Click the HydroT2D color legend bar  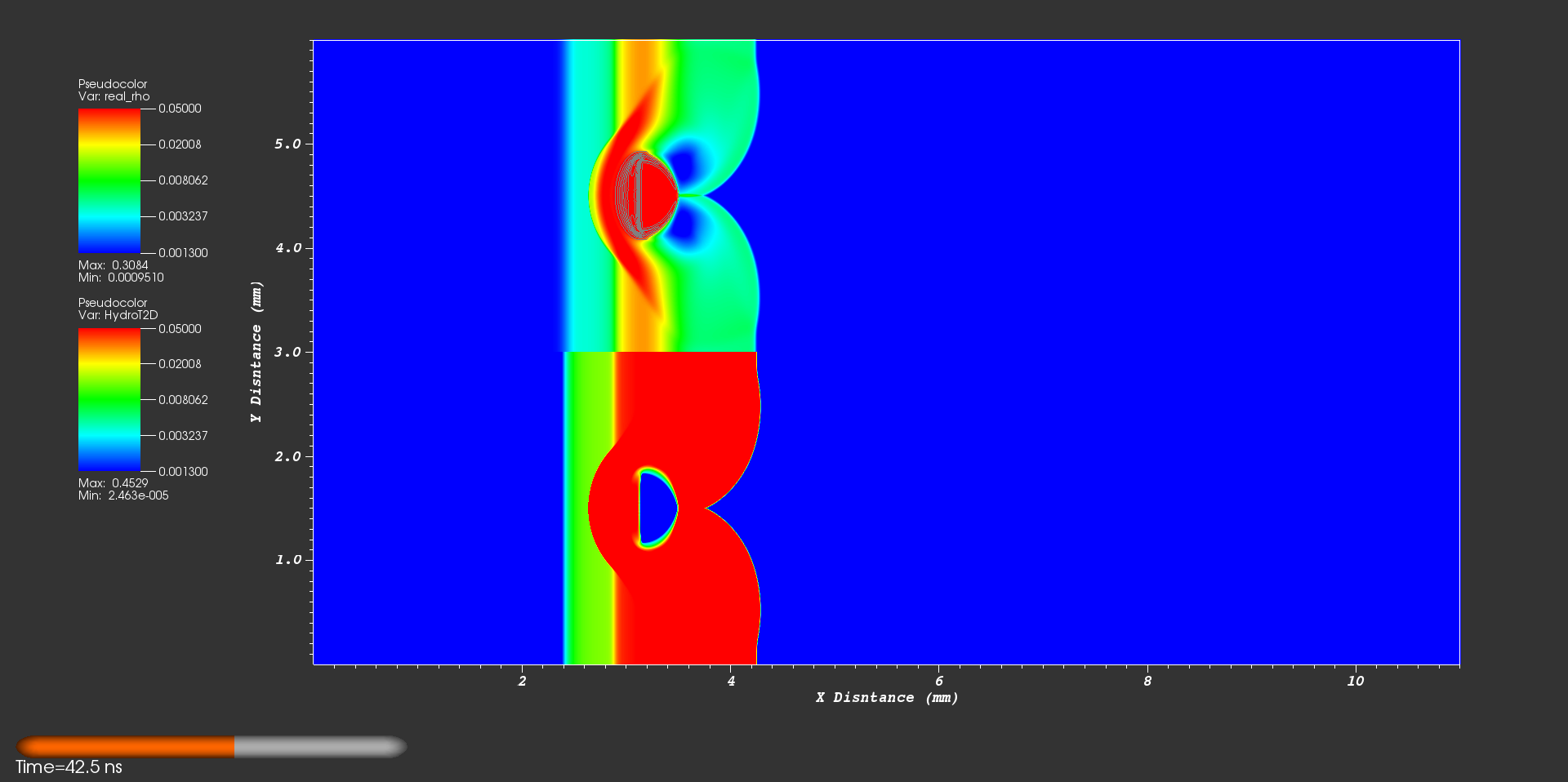click(x=109, y=400)
